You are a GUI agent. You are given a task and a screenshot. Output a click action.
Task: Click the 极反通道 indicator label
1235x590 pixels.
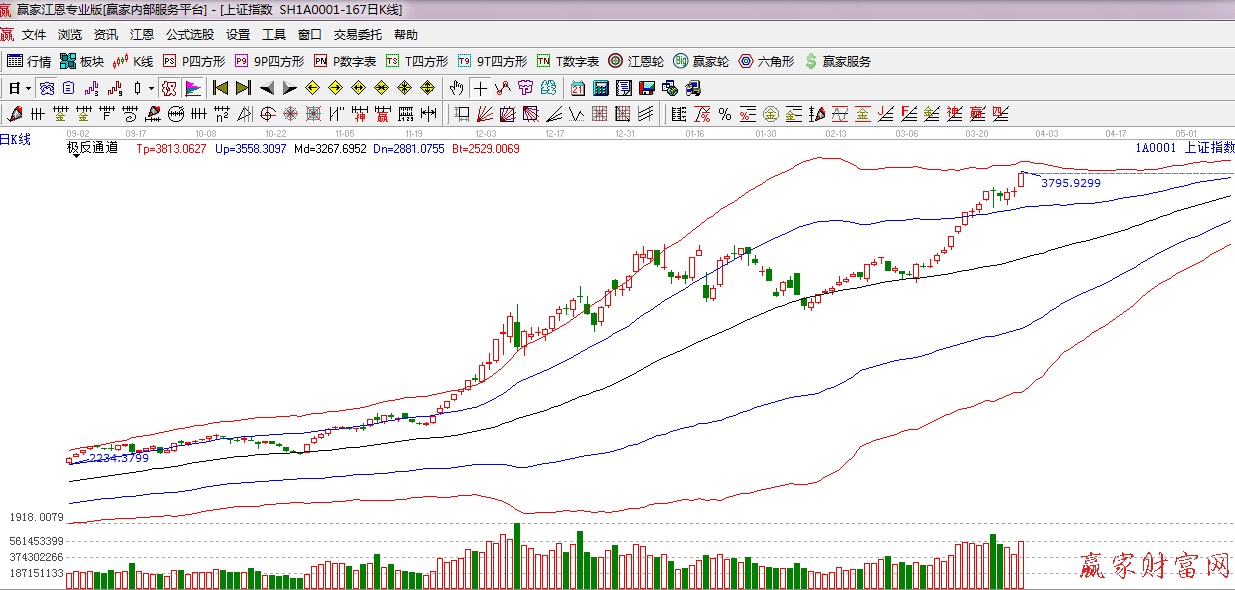pos(92,148)
